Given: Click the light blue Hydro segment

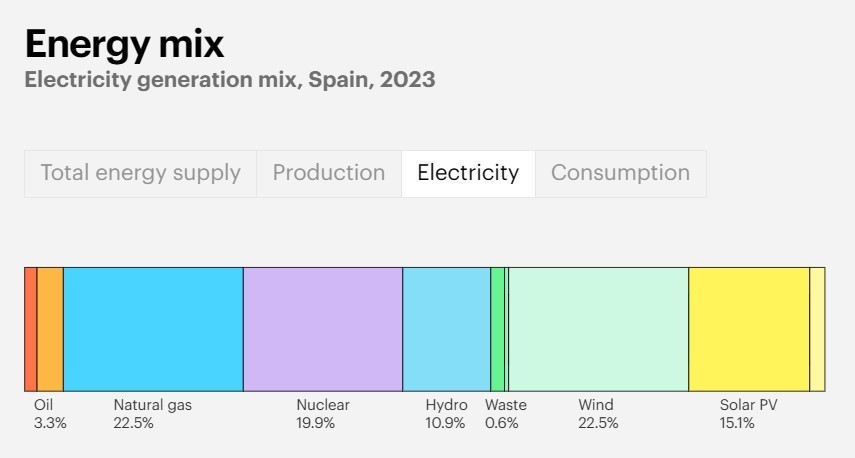Looking at the screenshot, I should pyautogui.click(x=447, y=329).
